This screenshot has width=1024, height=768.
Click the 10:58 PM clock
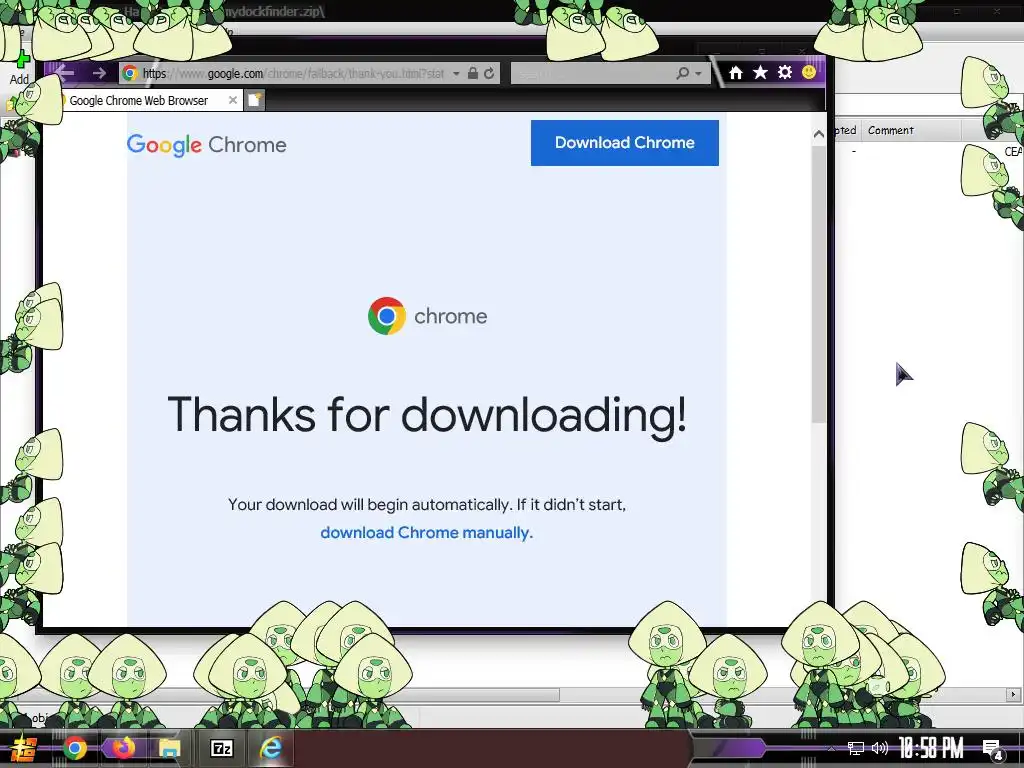pyautogui.click(x=931, y=748)
